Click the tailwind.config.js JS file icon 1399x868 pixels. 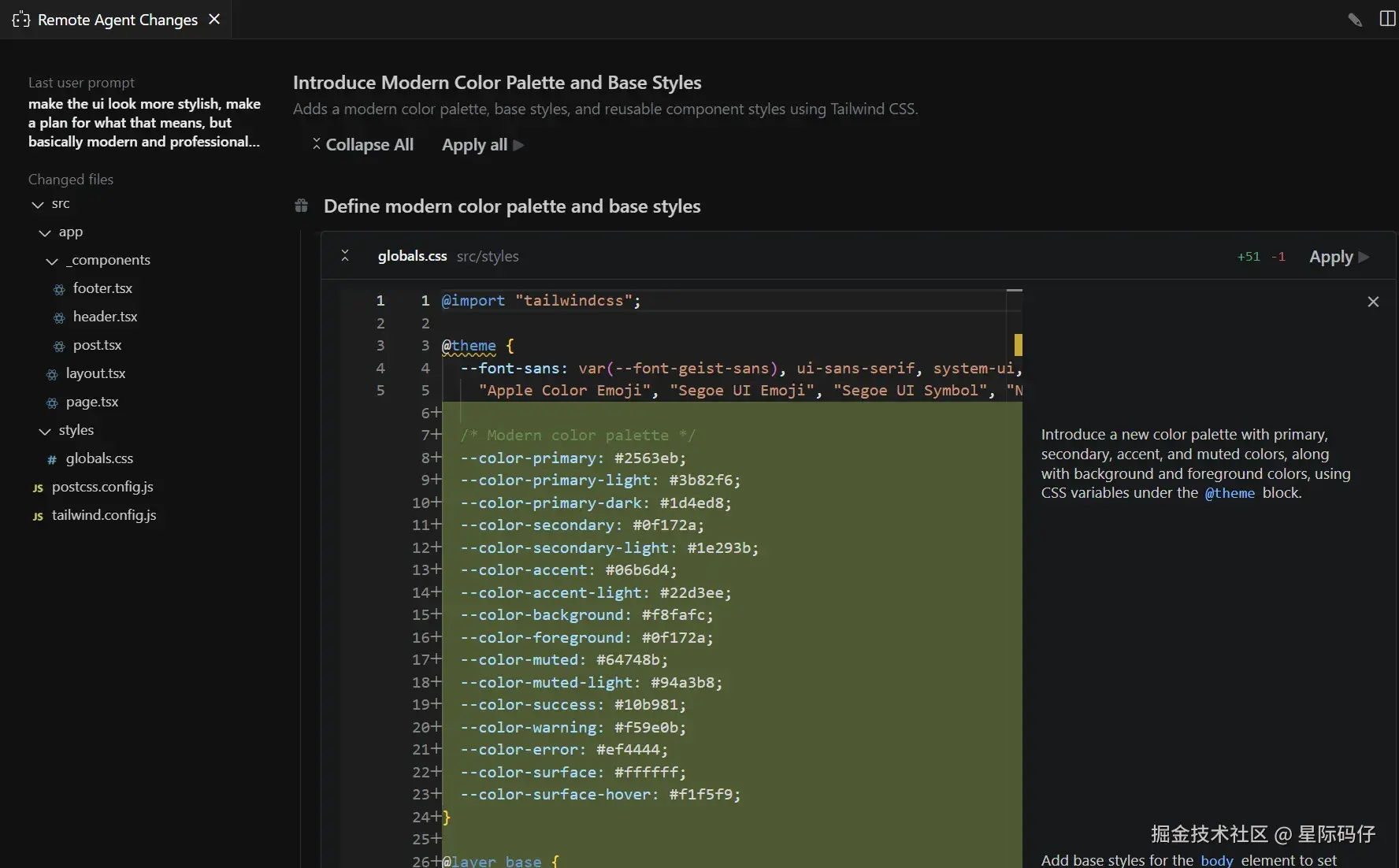[x=38, y=516]
